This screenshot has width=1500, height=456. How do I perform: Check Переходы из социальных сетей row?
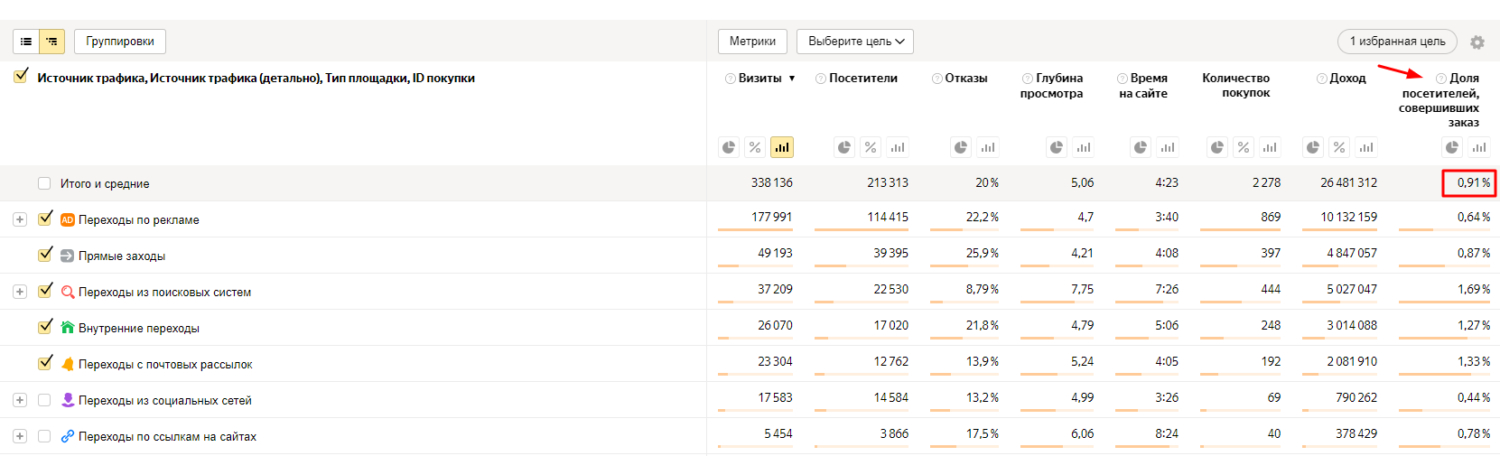point(44,400)
